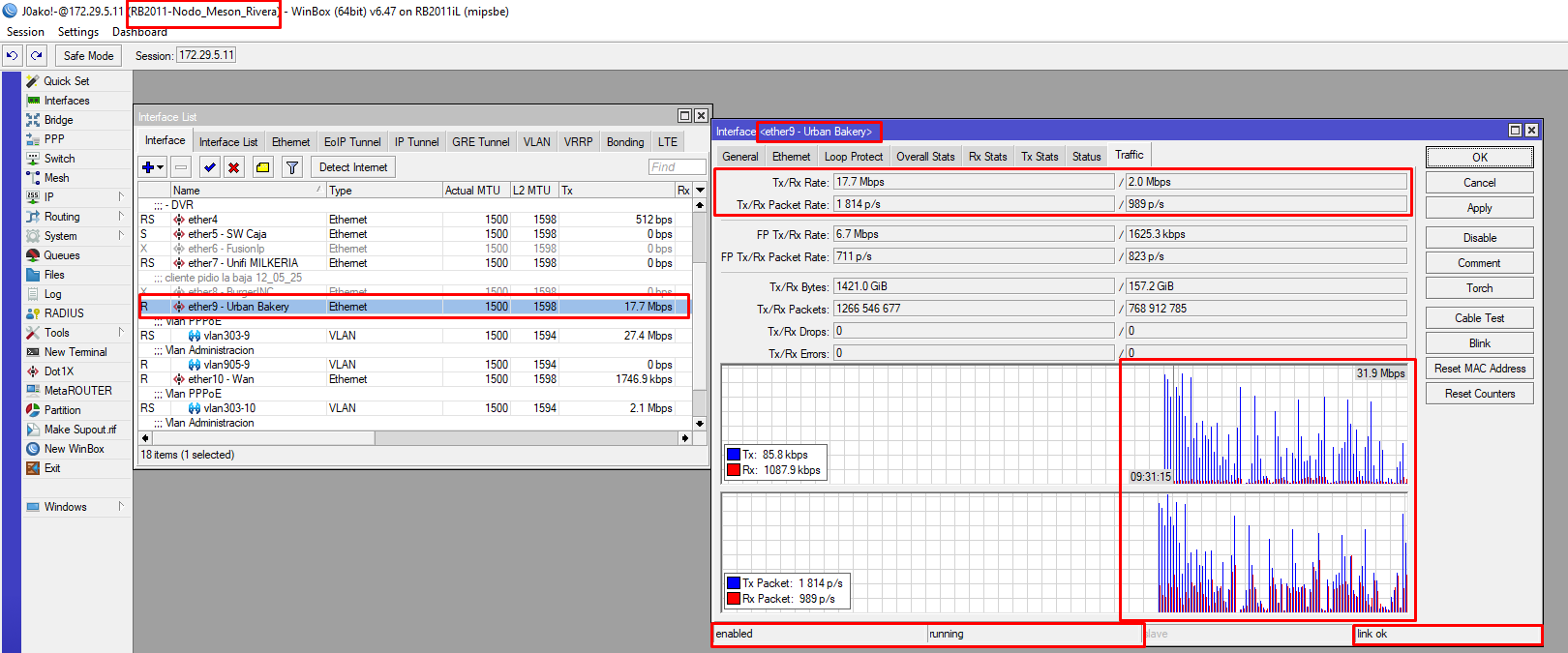Toggle the Safe Mode button

pos(88,56)
